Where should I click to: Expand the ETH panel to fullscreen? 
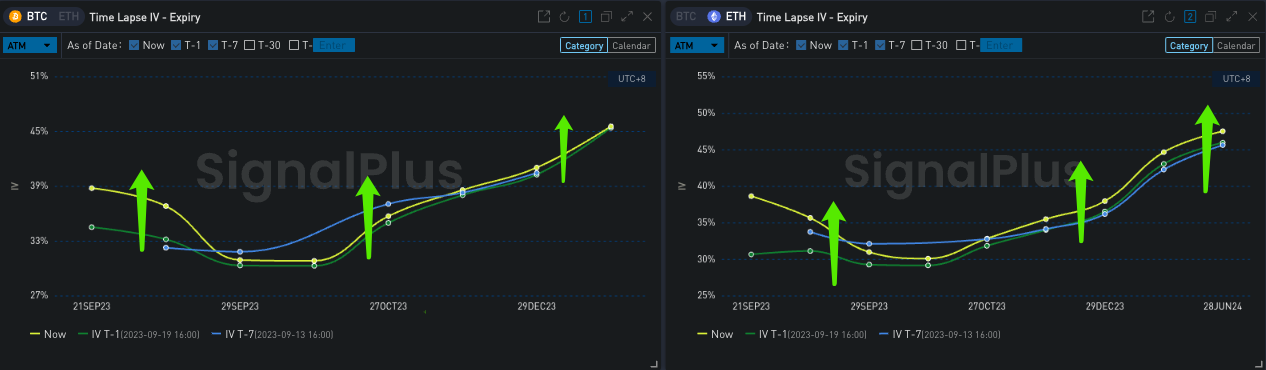(x=1231, y=17)
